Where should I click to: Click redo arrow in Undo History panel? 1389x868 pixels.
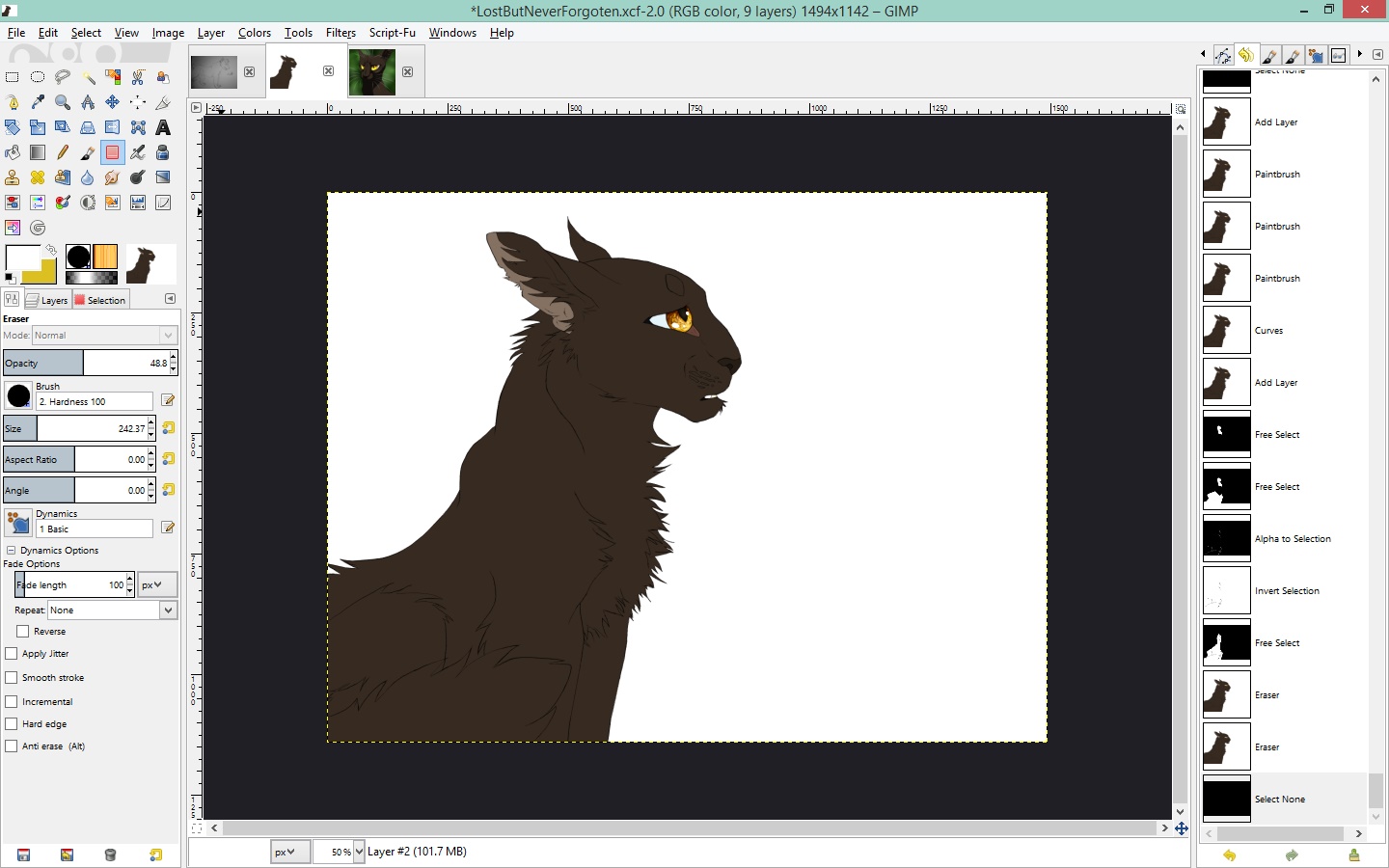[x=1292, y=855]
